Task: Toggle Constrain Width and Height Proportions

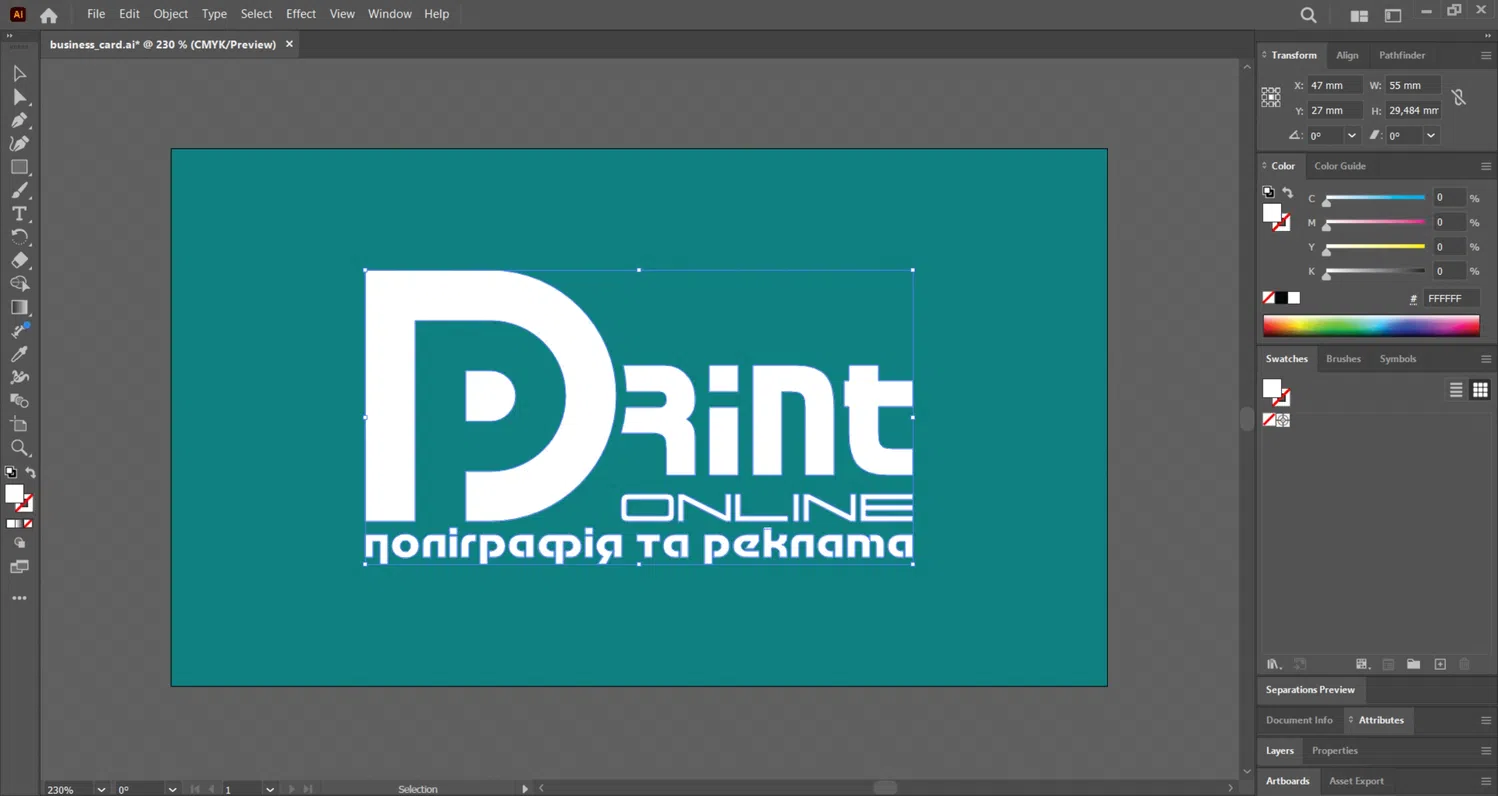Action: [1459, 97]
